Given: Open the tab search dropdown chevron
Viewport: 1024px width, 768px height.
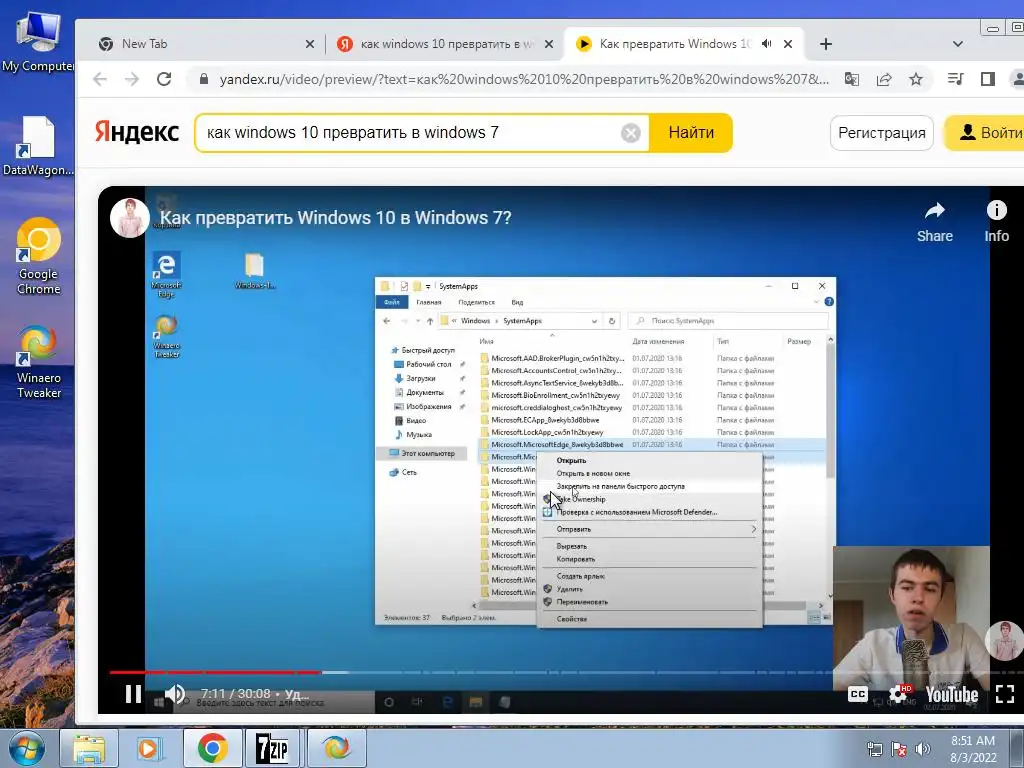Looking at the screenshot, I should coord(957,44).
